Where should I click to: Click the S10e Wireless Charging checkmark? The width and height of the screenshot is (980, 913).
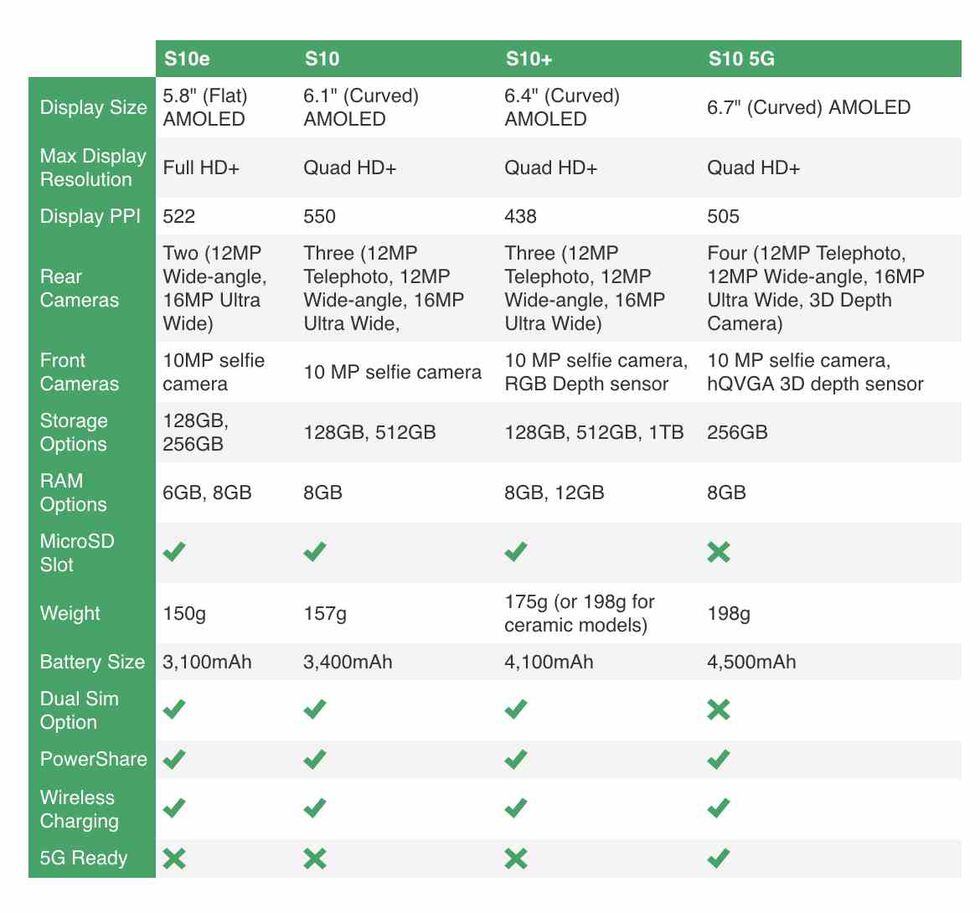click(175, 808)
